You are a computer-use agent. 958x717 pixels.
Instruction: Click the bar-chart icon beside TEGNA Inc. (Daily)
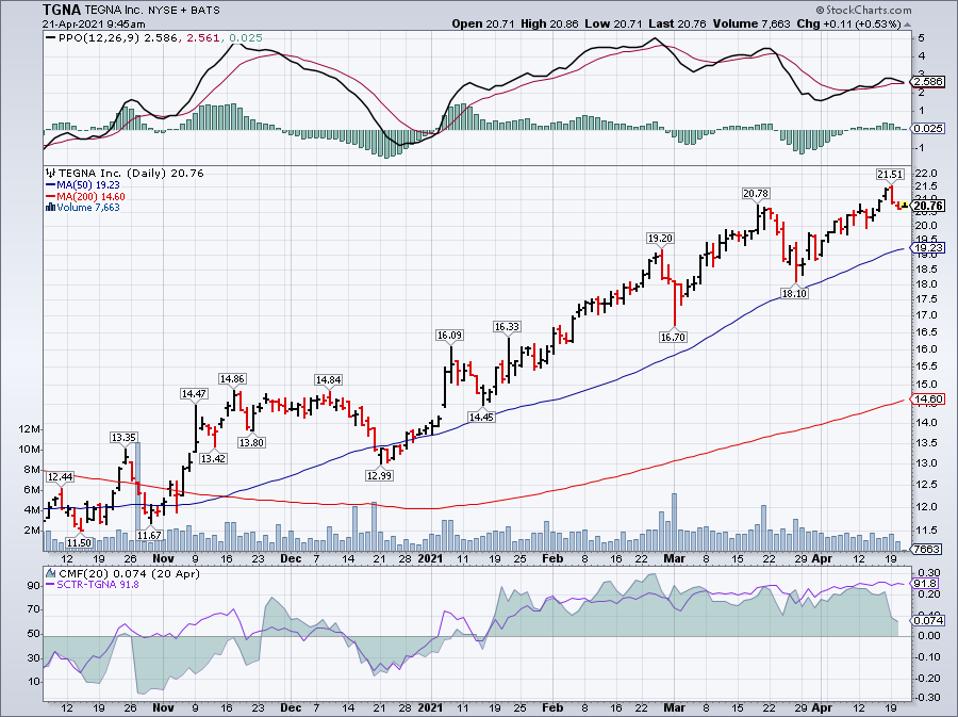pos(51,173)
